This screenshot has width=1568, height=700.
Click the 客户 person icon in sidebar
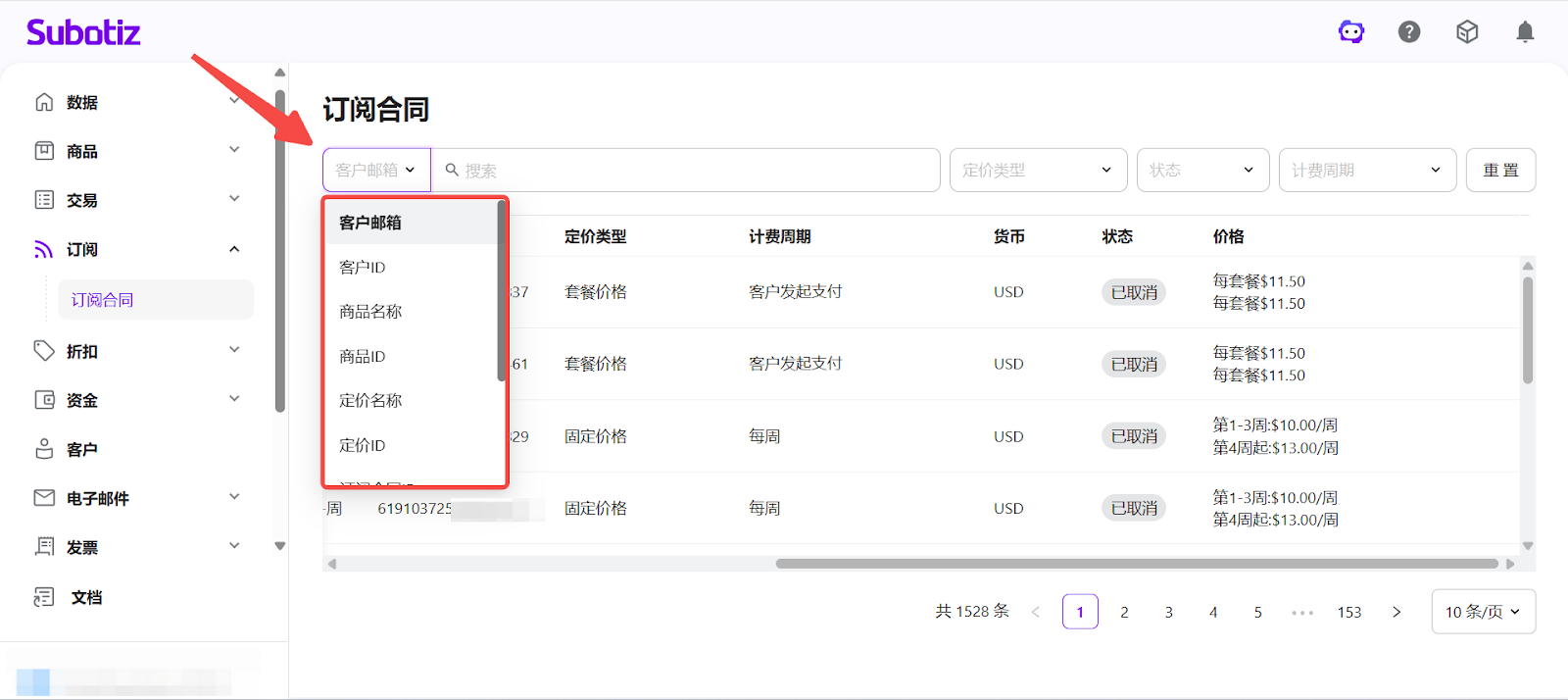click(x=44, y=449)
